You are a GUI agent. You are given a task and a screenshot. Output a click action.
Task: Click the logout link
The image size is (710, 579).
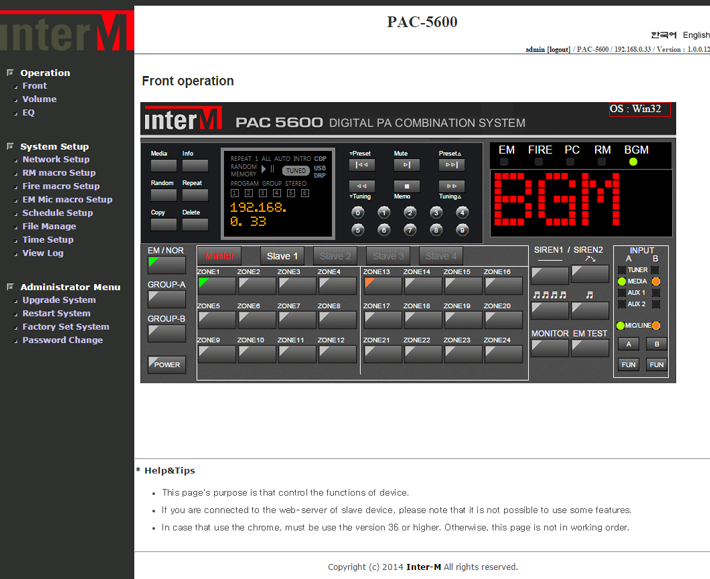tap(558, 49)
